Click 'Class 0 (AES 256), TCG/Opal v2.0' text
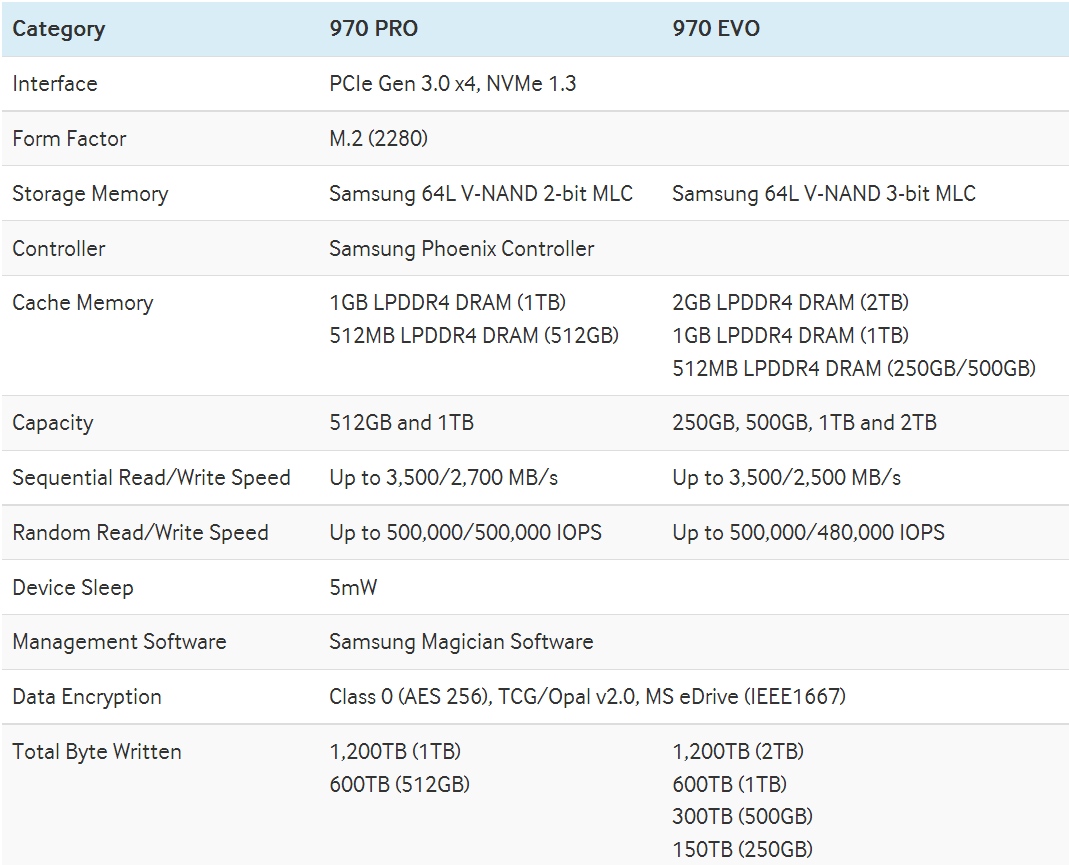Screen dimensions: 1069x865 [484, 697]
